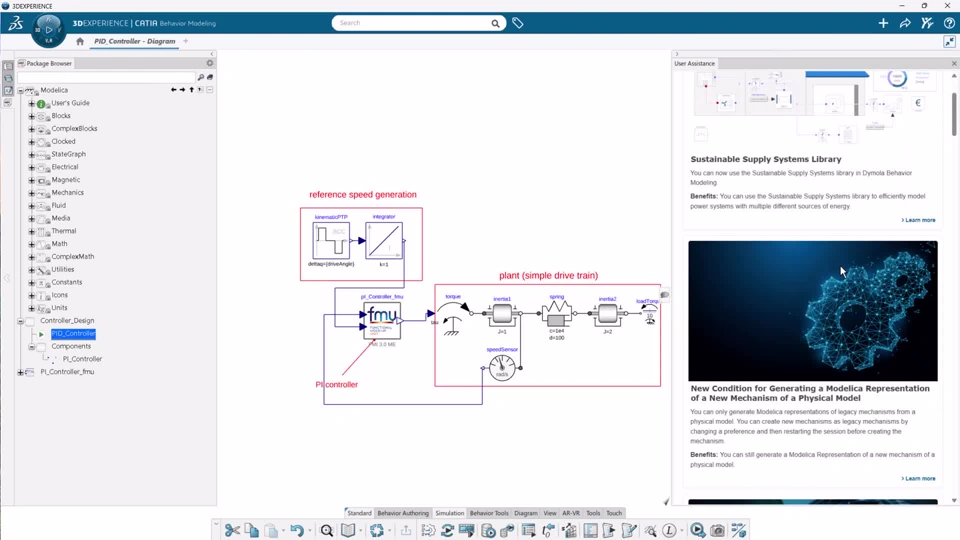This screenshot has width=960, height=540.
Task: Expand the Mechanics package node
Action: [x=32, y=193]
